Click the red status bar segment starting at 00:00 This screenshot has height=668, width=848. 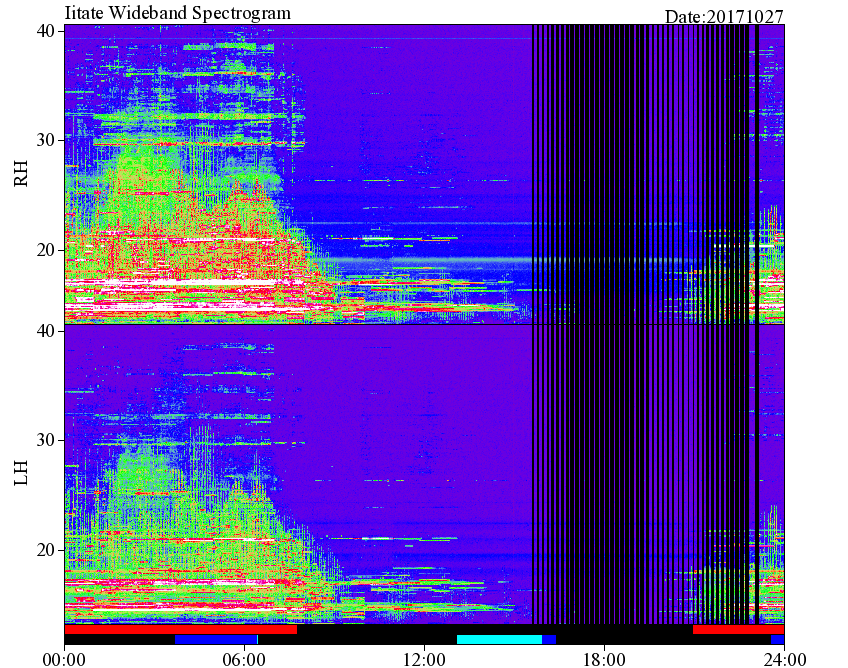tap(180, 630)
